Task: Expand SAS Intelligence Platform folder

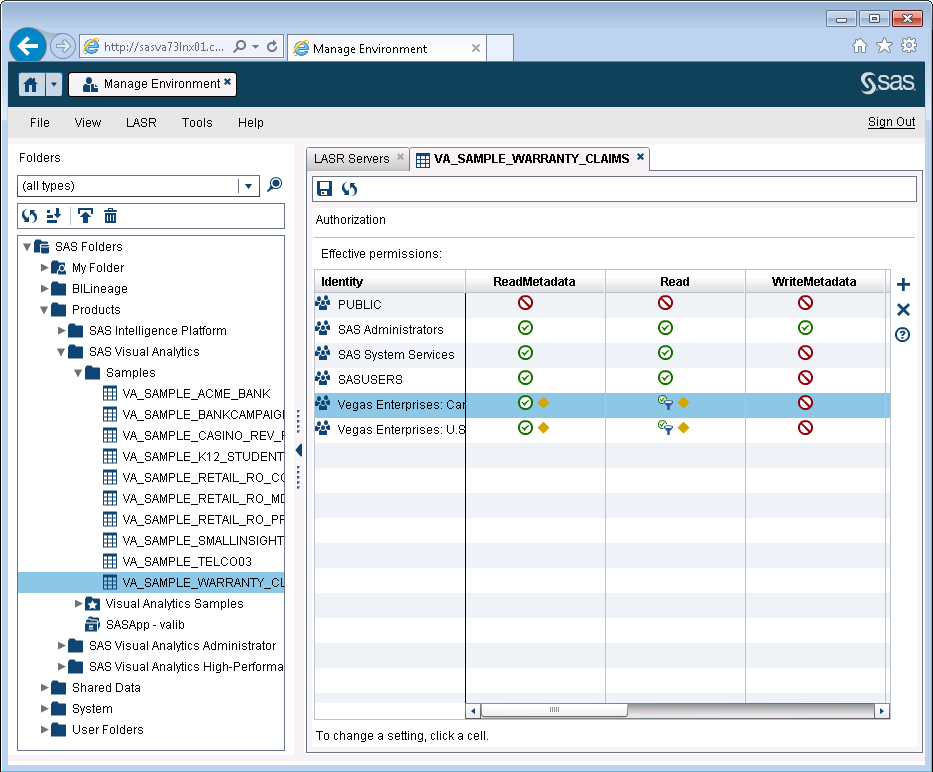Action: (61, 330)
